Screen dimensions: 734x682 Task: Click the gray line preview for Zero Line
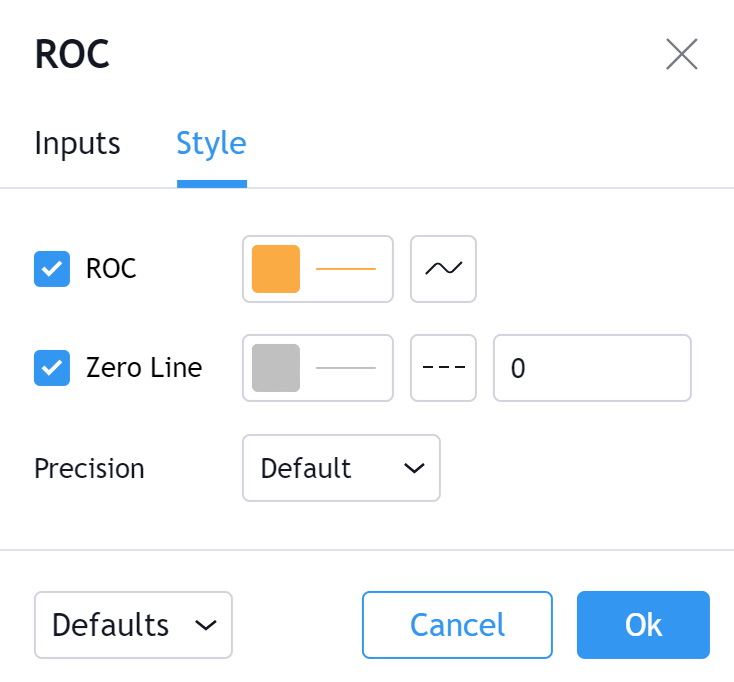(x=346, y=368)
